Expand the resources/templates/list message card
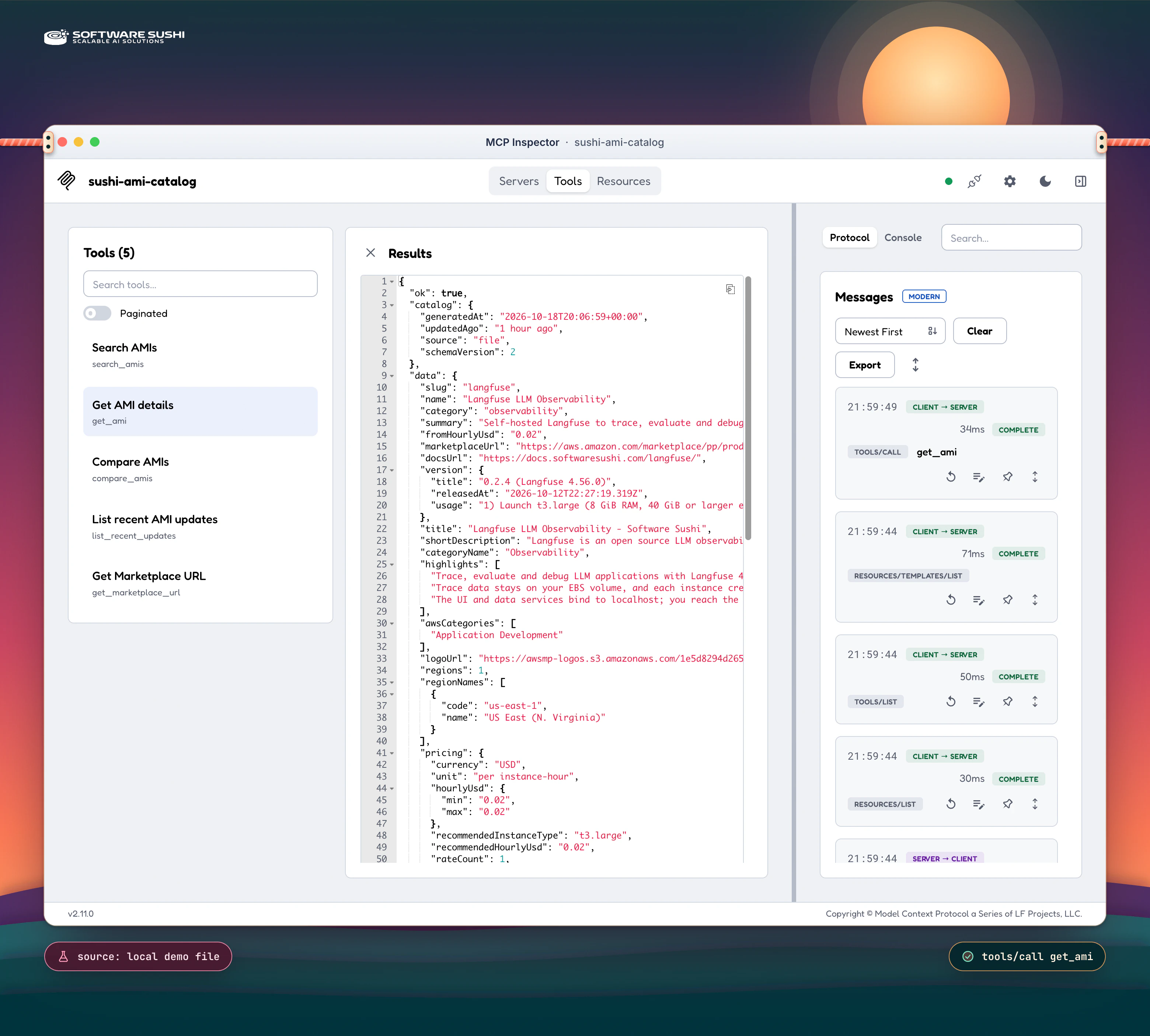 pos(1035,599)
